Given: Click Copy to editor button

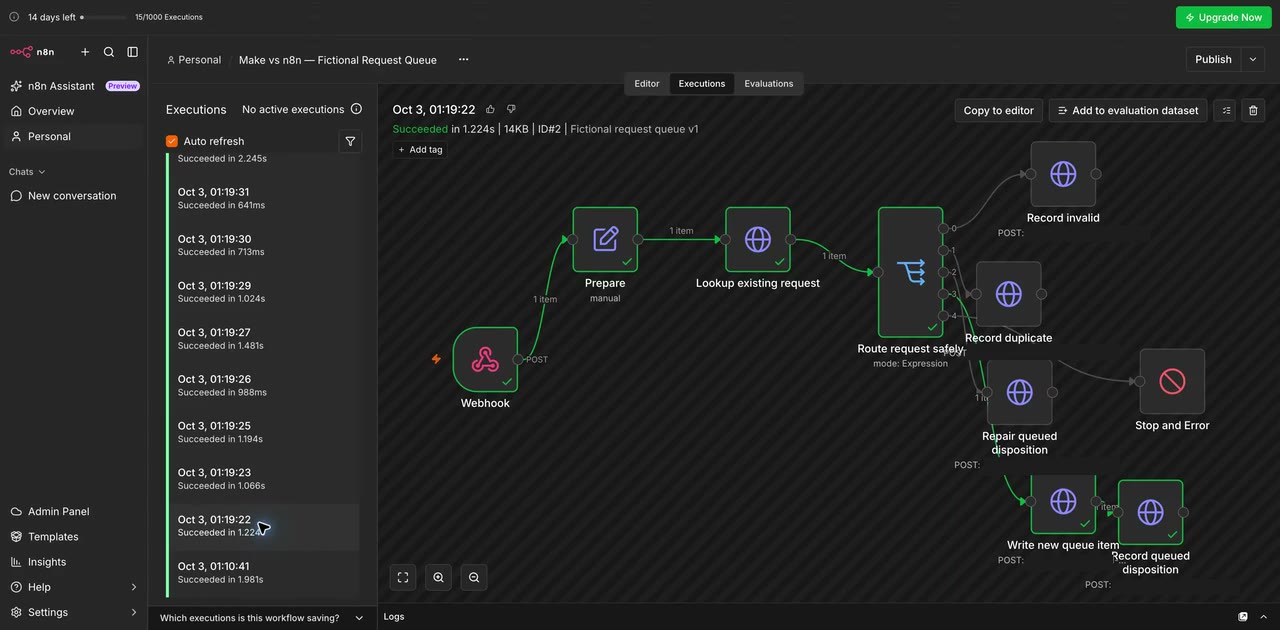Looking at the screenshot, I should pos(998,110).
